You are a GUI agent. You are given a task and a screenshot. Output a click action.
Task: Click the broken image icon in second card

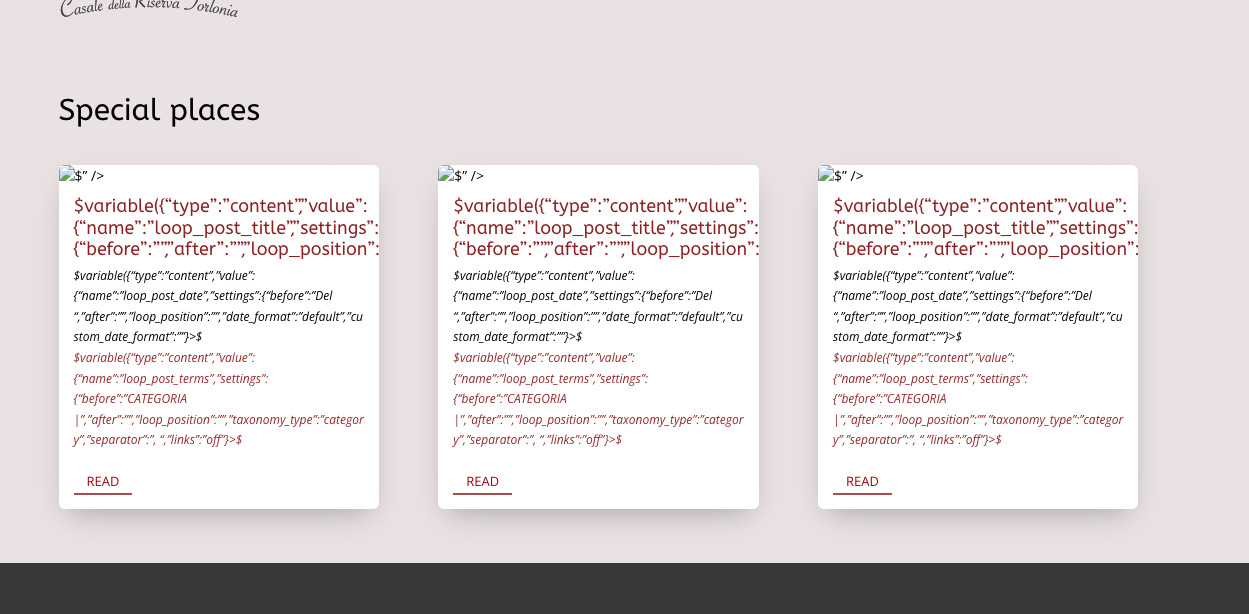[x=446, y=175]
